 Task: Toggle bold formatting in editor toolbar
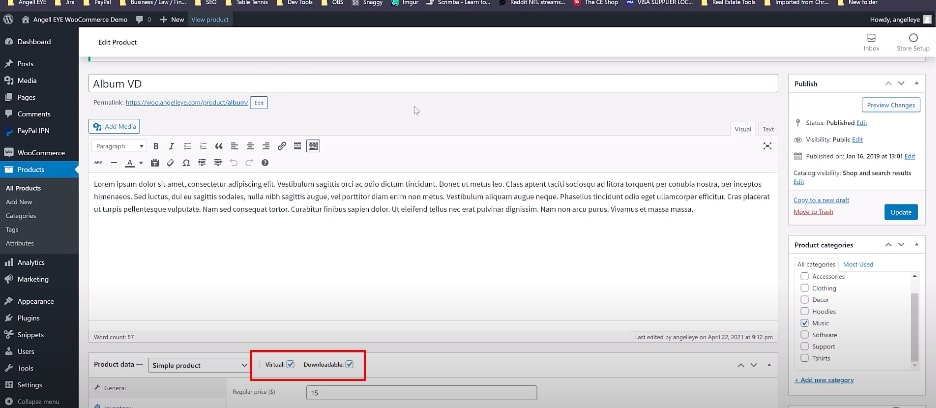tap(156, 146)
